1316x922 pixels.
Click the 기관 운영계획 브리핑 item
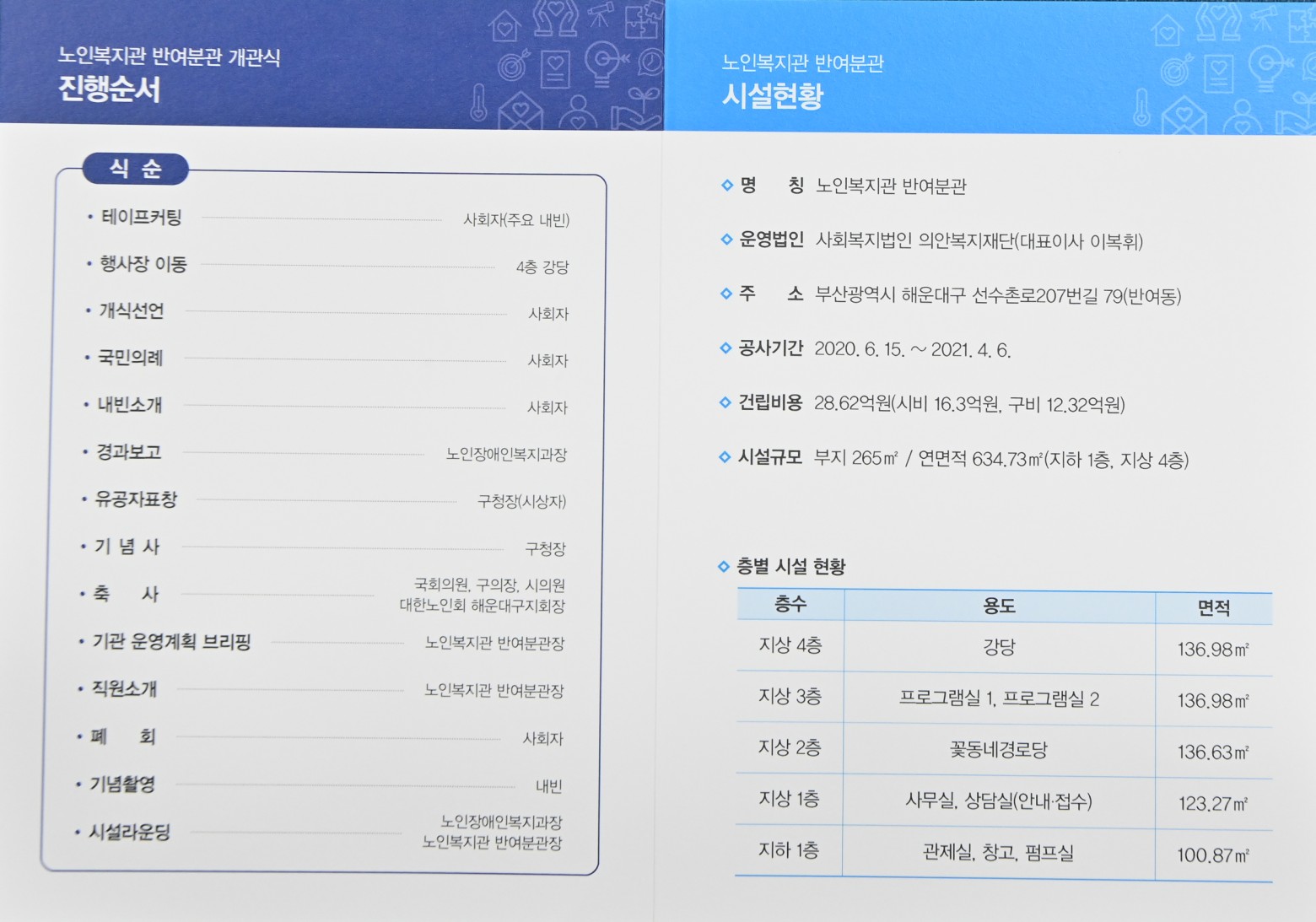point(171,642)
